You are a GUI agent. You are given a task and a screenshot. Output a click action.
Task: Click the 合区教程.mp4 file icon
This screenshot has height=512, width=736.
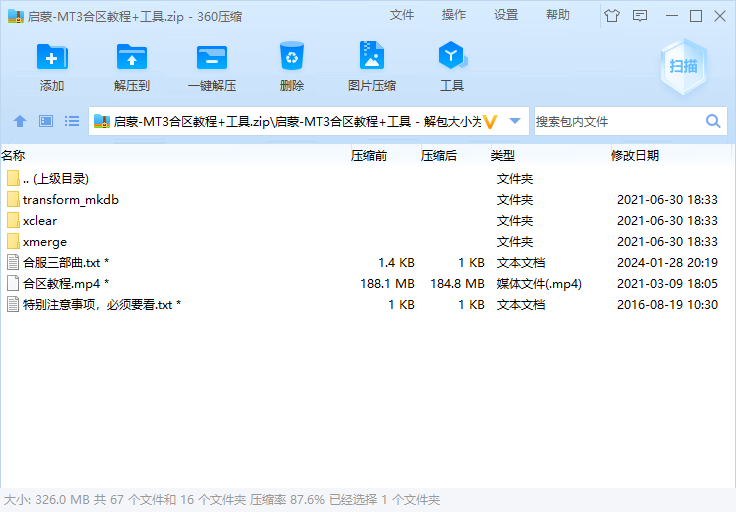pyautogui.click(x=14, y=283)
